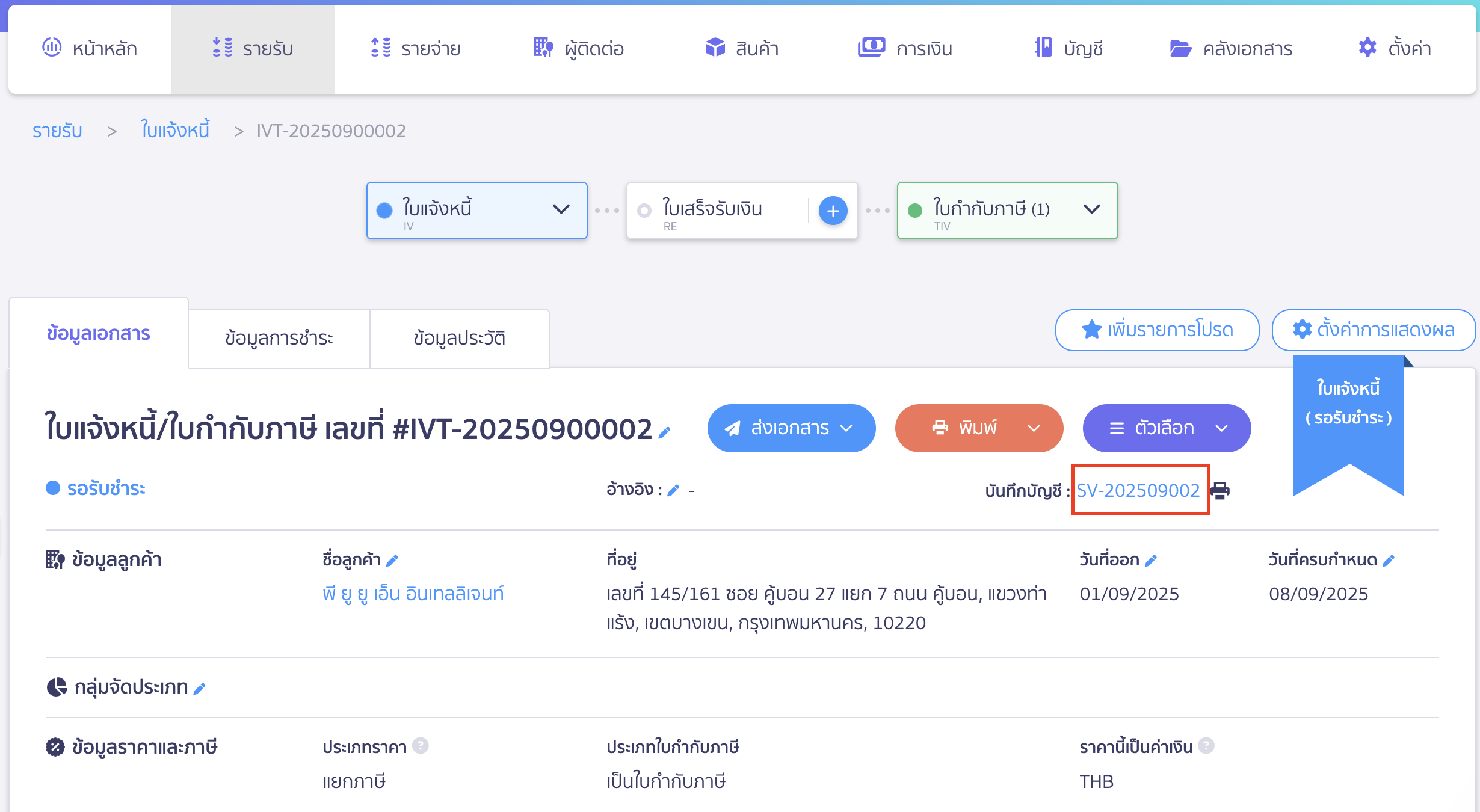The width and height of the screenshot is (1480, 812).
Task: Open the คลังเอกสาร document library menu
Action: click(1231, 48)
